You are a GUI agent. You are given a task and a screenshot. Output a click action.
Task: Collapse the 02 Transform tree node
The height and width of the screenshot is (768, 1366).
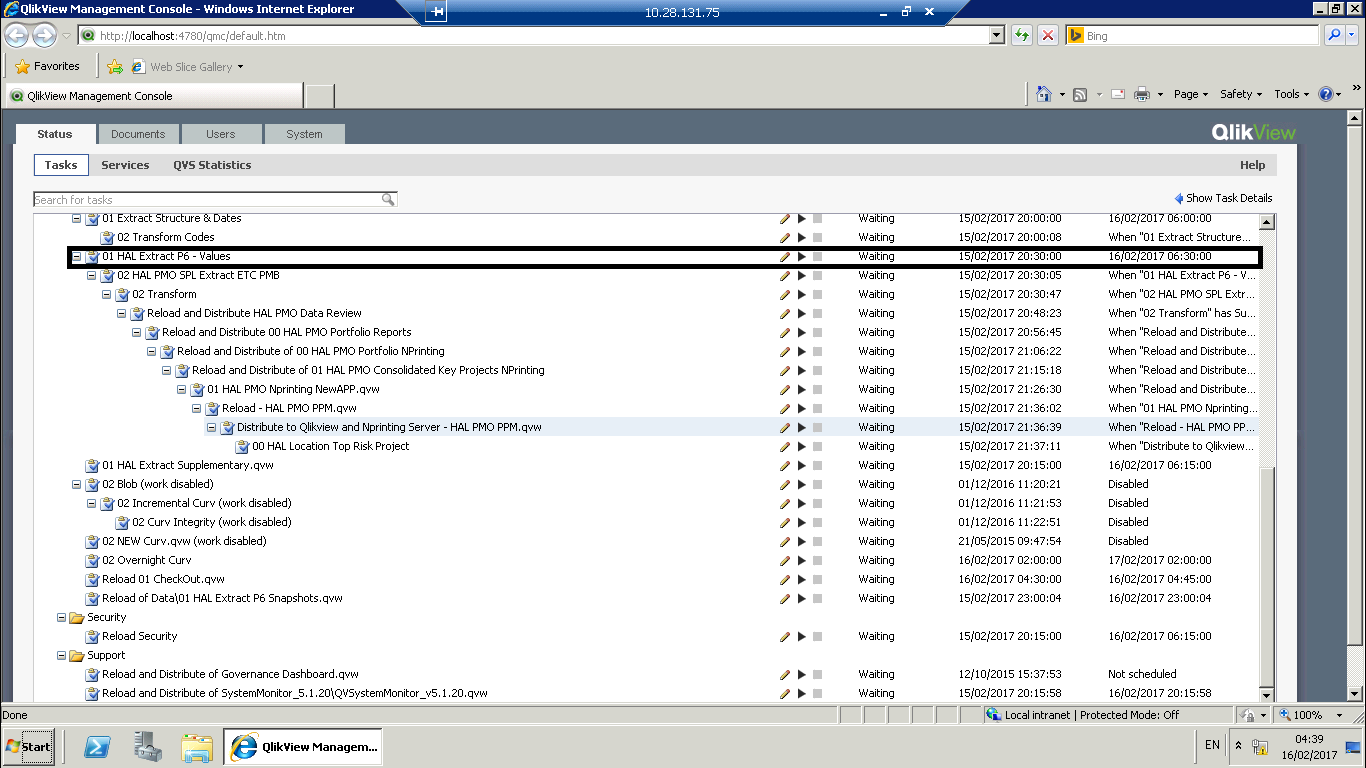(x=106, y=294)
